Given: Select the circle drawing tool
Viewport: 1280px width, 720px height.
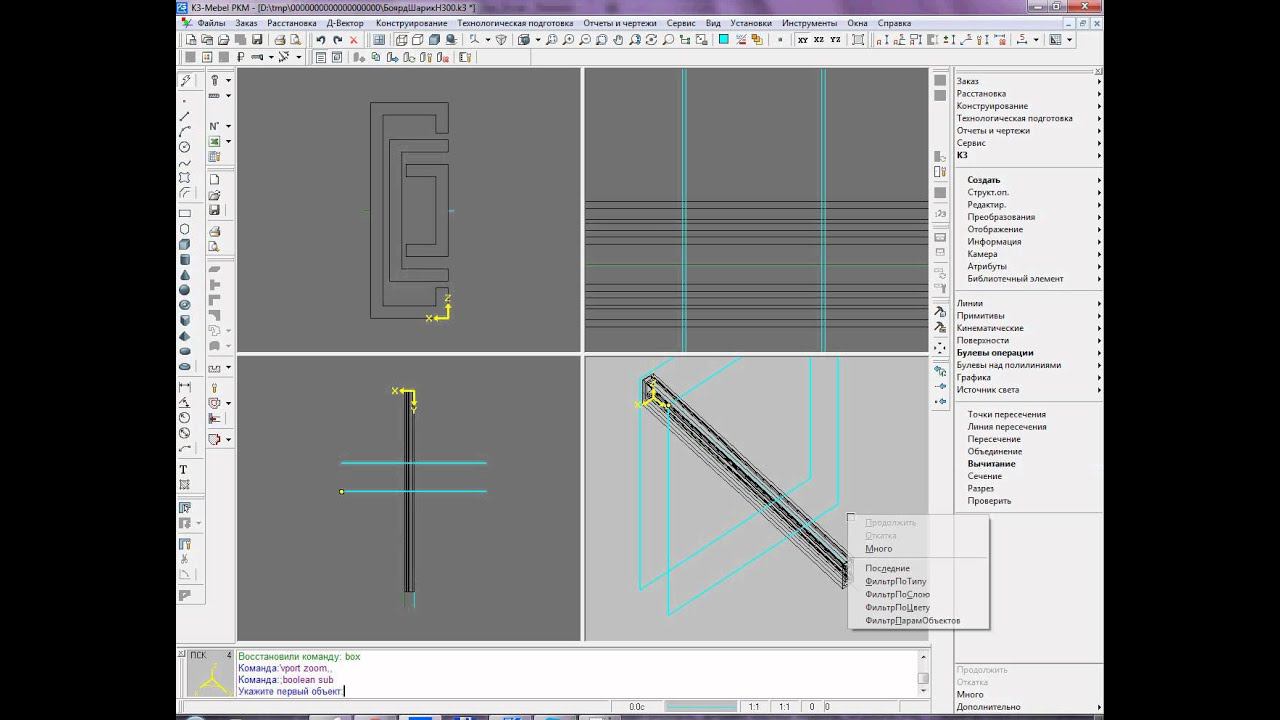Looking at the screenshot, I should click(x=184, y=147).
